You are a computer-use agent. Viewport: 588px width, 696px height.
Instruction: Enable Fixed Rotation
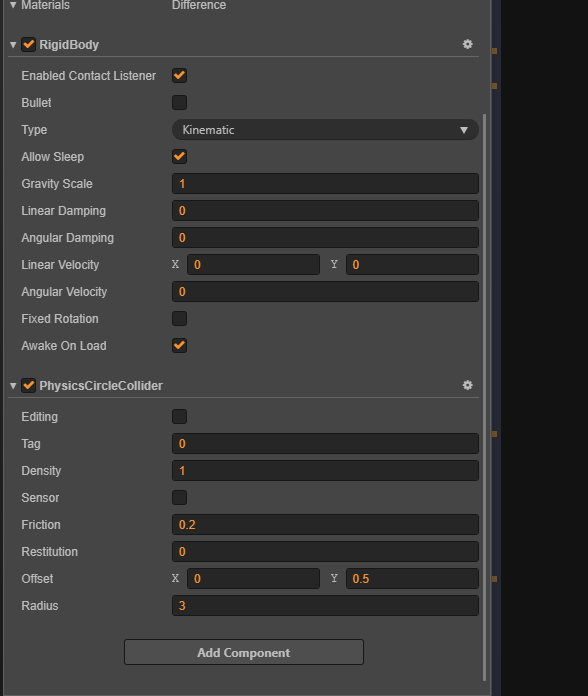click(179, 318)
